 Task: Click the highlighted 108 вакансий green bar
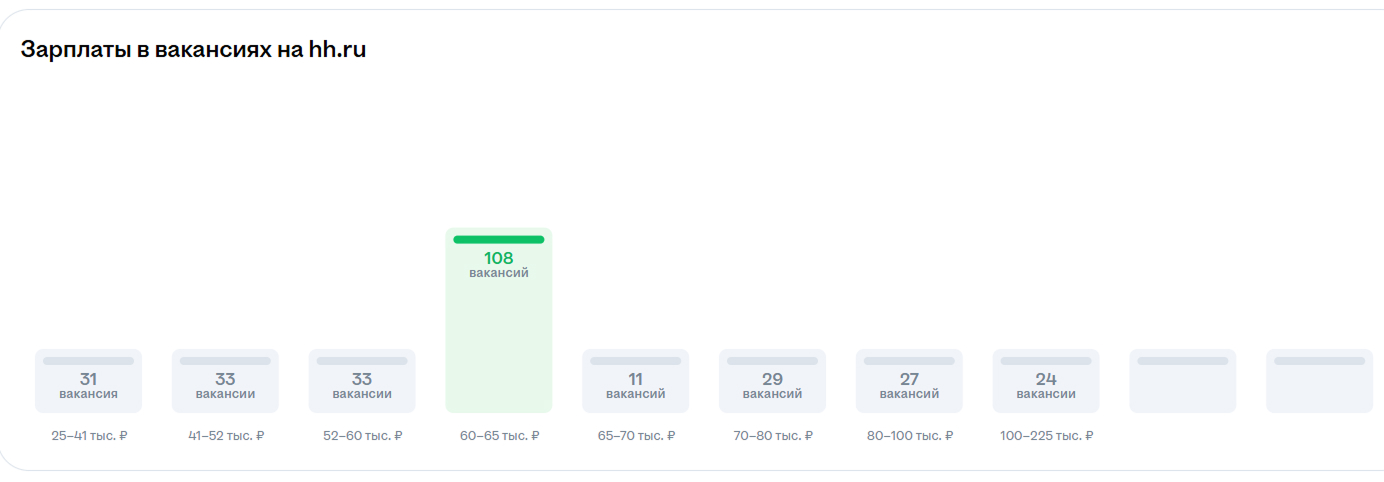pos(499,320)
